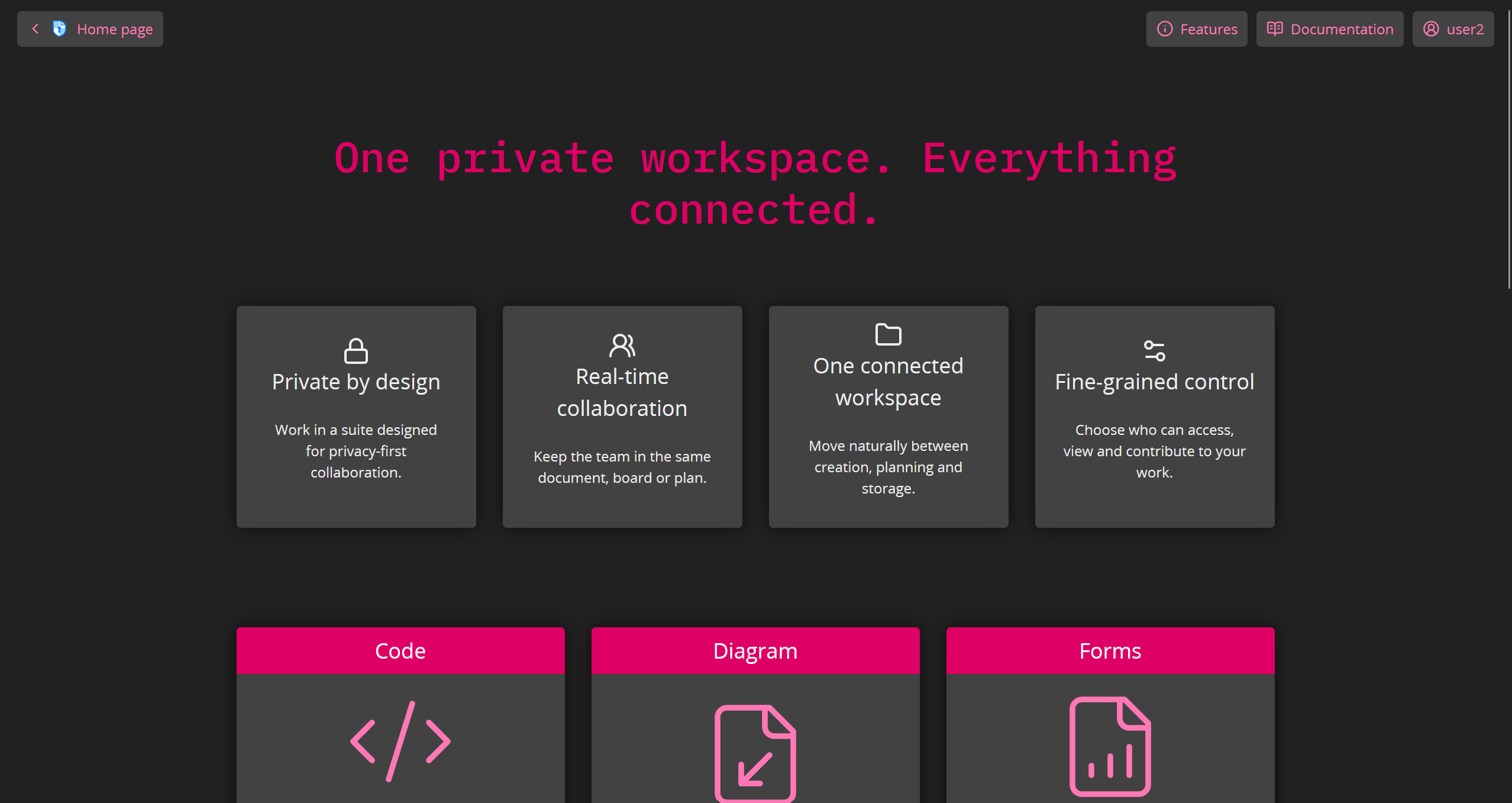The width and height of the screenshot is (1512, 803).
Task: Click the code brackets icon
Action: [400, 741]
